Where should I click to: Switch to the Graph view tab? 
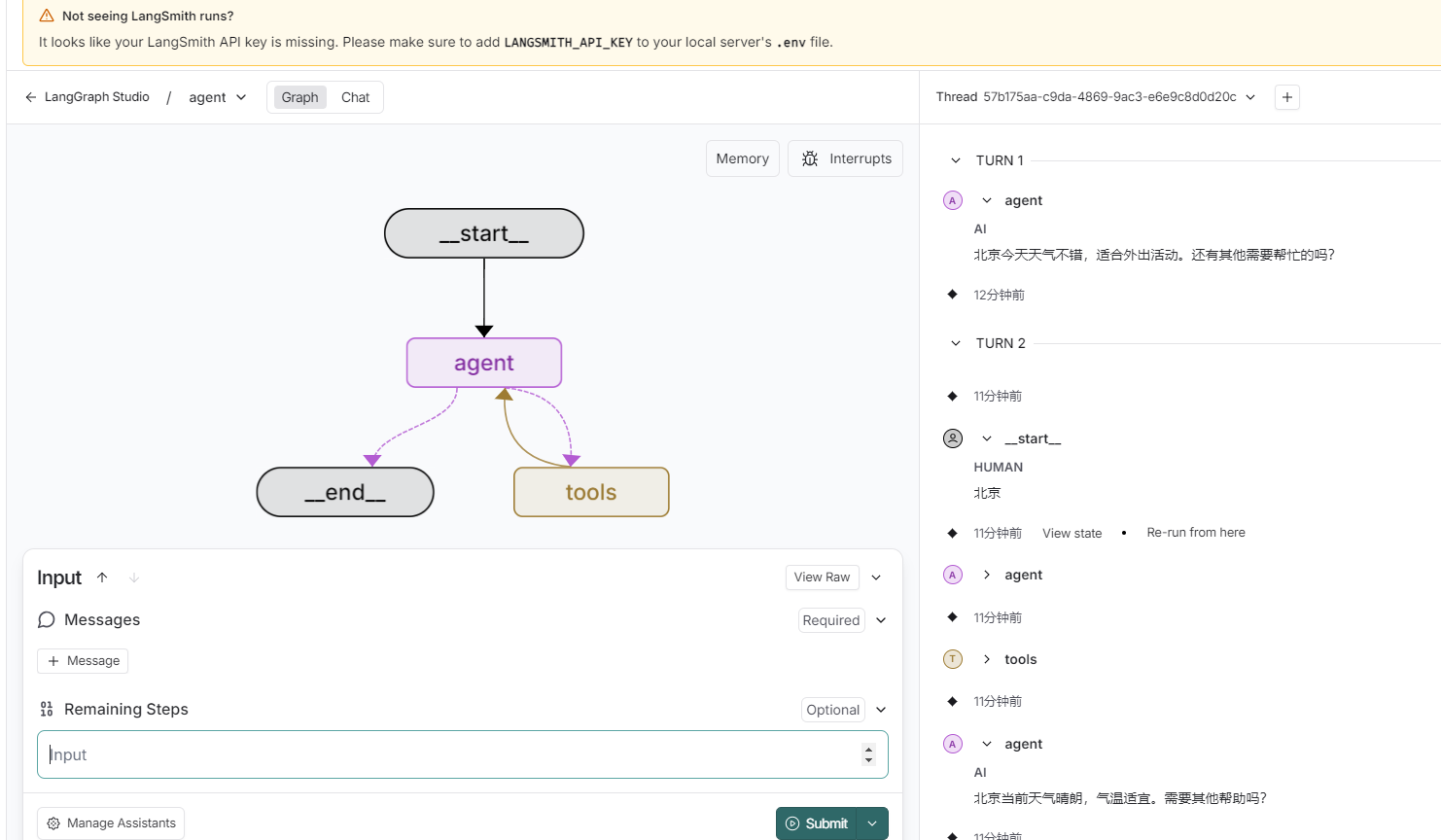point(299,97)
